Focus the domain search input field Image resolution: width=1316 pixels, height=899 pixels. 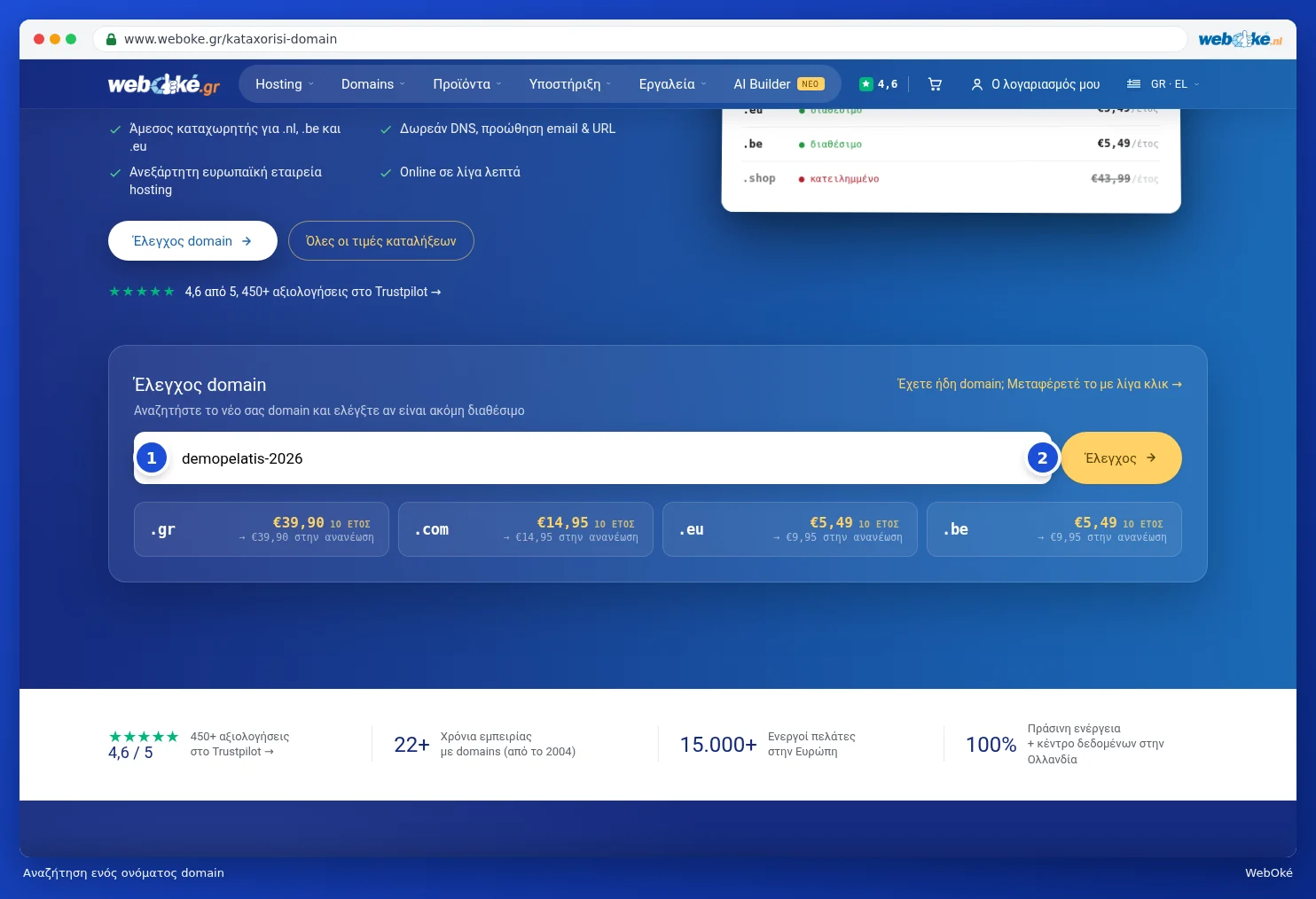coord(592,458)
